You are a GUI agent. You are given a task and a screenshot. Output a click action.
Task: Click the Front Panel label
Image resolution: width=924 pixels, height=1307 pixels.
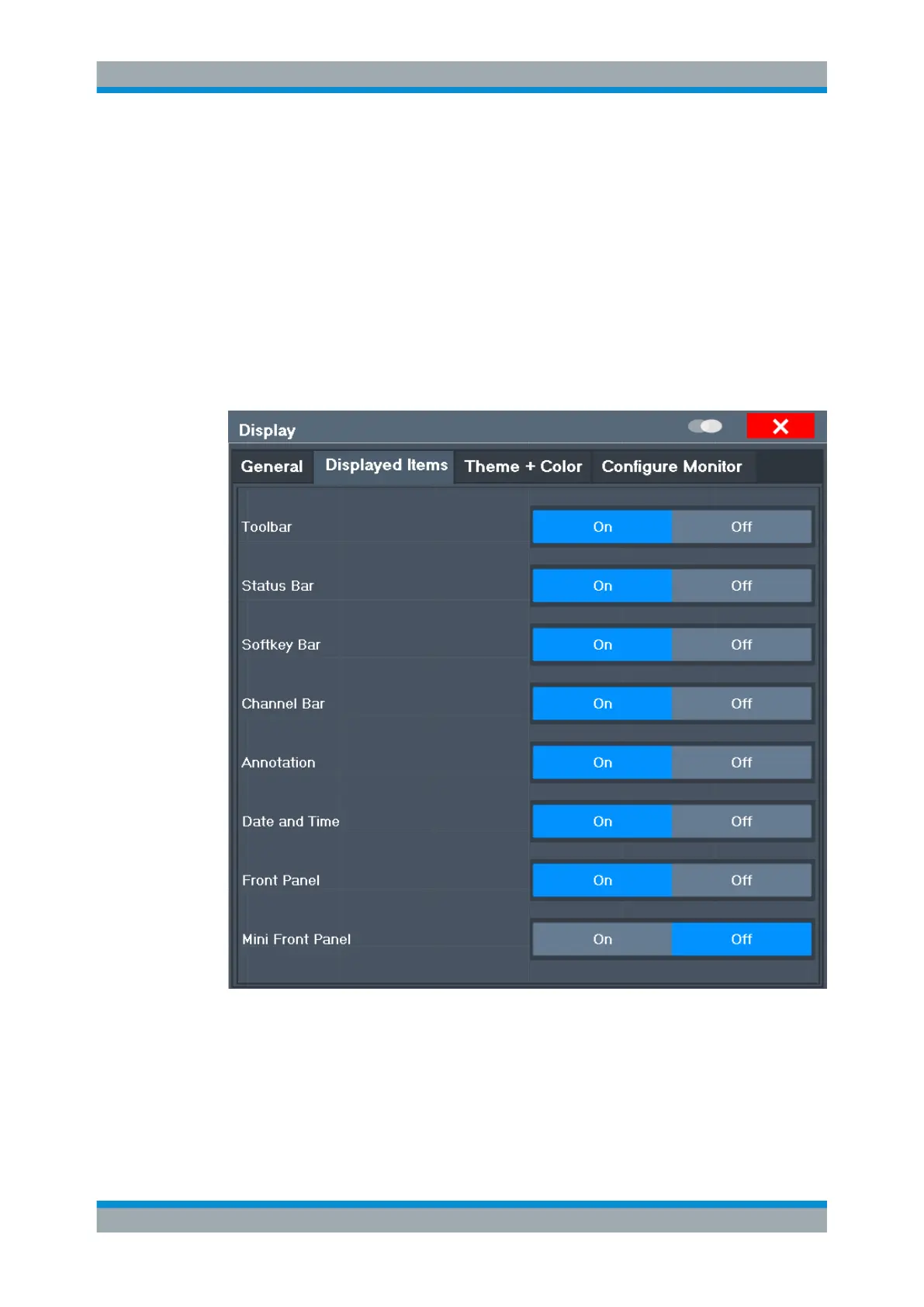281,881
